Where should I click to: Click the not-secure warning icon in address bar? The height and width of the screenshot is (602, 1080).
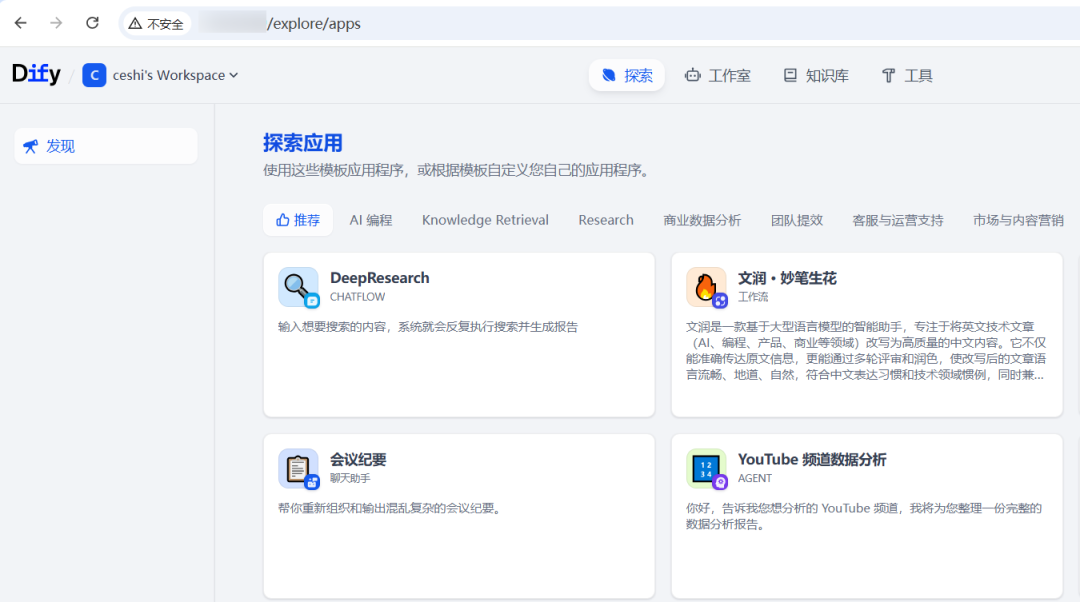tap(135, 24)
